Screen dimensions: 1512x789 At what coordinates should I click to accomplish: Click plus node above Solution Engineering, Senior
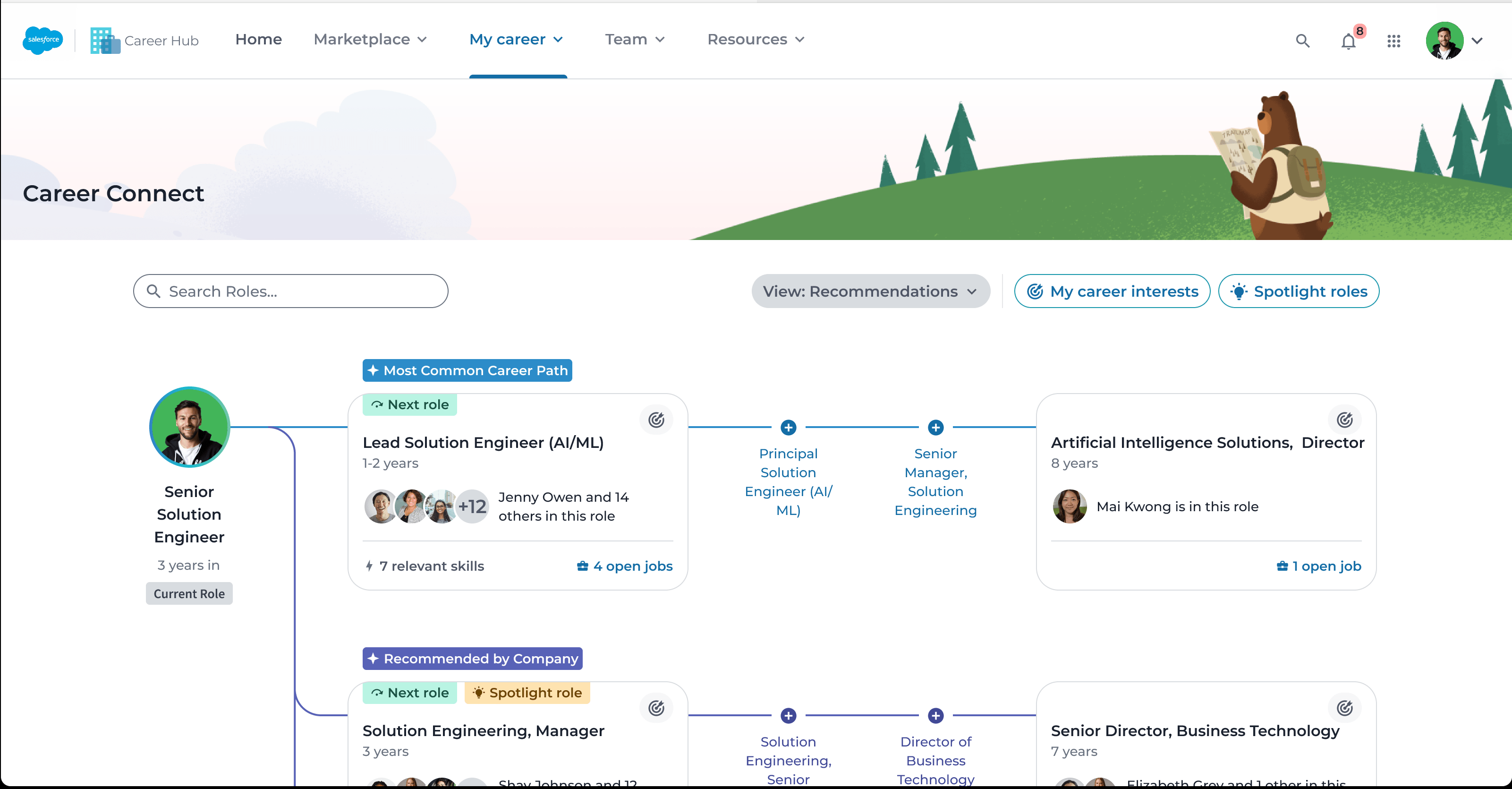tap(788, 716)
